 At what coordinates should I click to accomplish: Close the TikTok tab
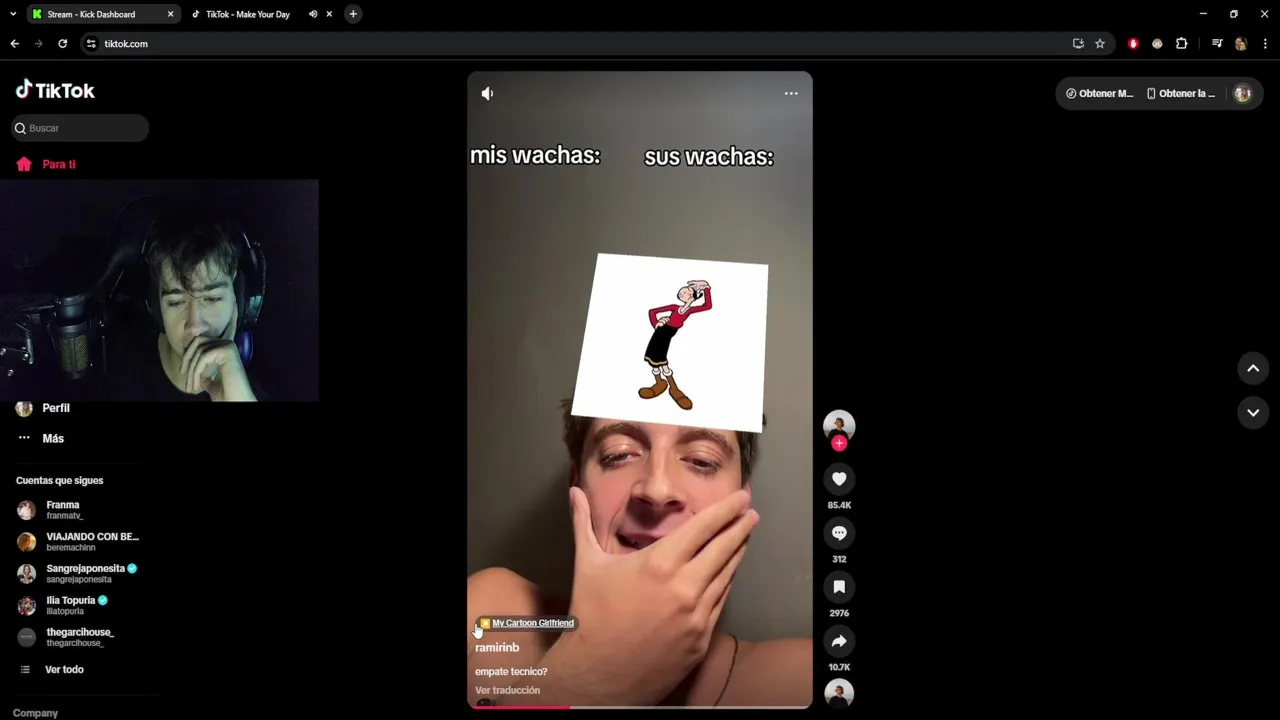tap(329, 14)
